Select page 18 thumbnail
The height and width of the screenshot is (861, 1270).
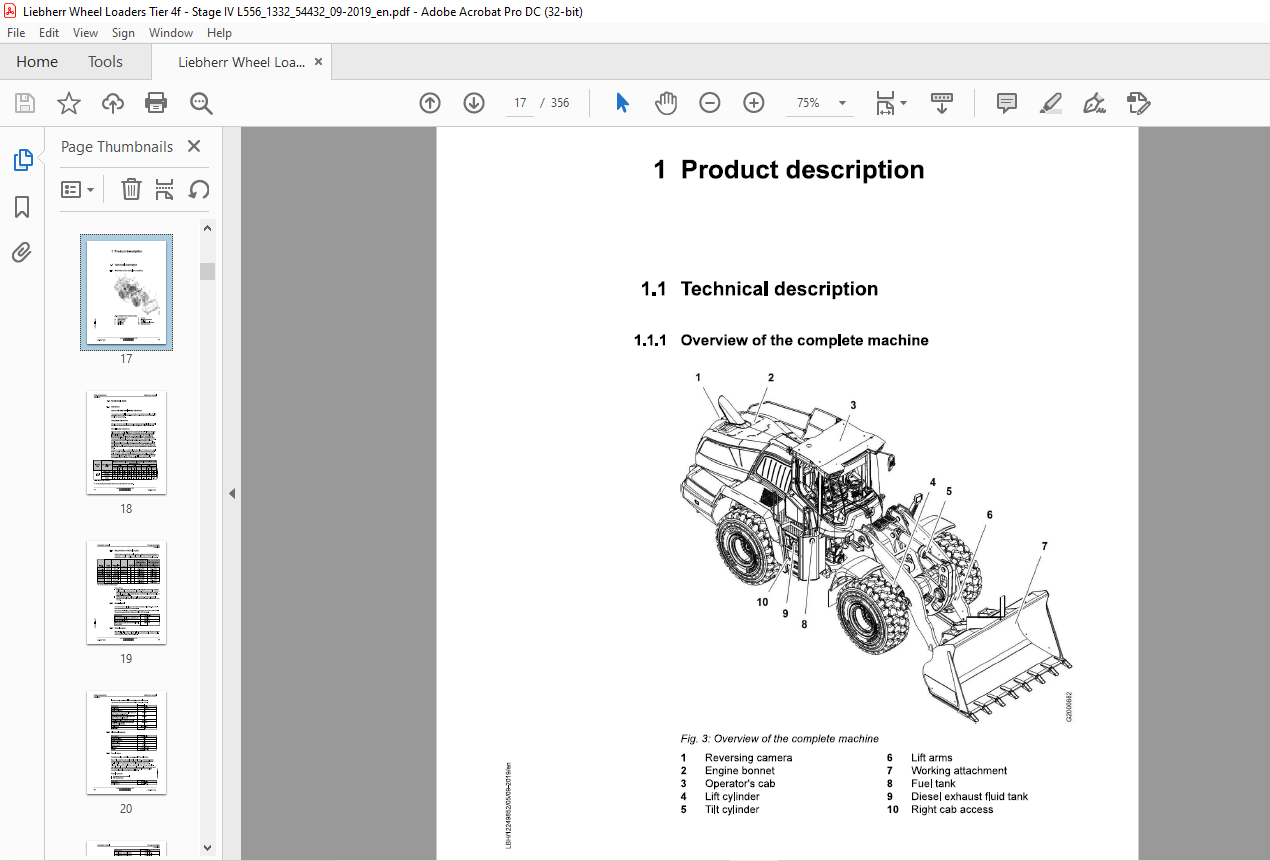[x=126, y=443]
